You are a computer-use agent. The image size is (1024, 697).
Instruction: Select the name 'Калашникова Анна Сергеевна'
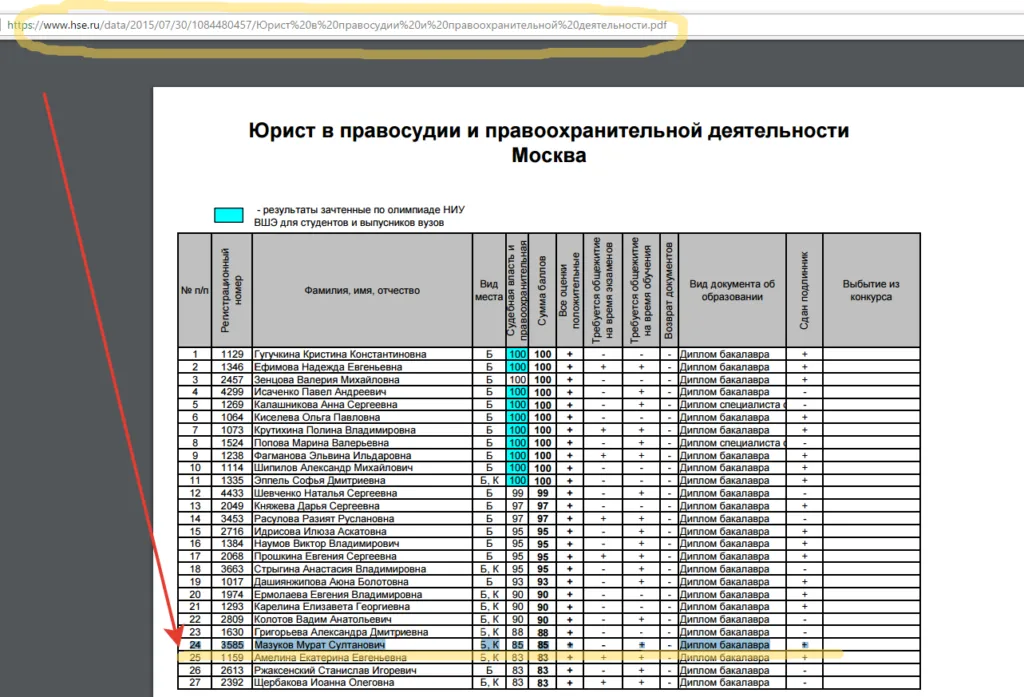325,405
